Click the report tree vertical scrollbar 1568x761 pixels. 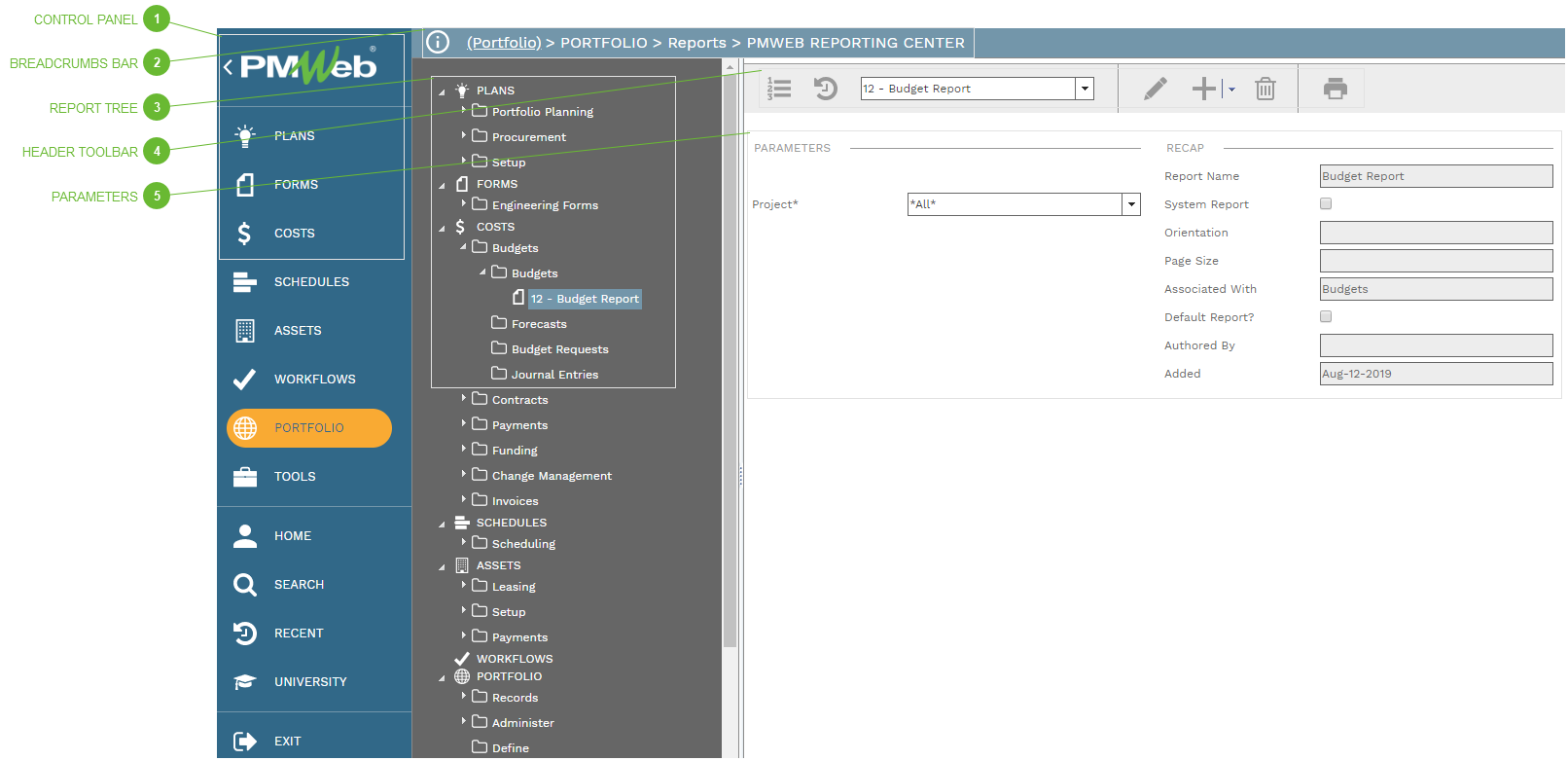(730, 389)
